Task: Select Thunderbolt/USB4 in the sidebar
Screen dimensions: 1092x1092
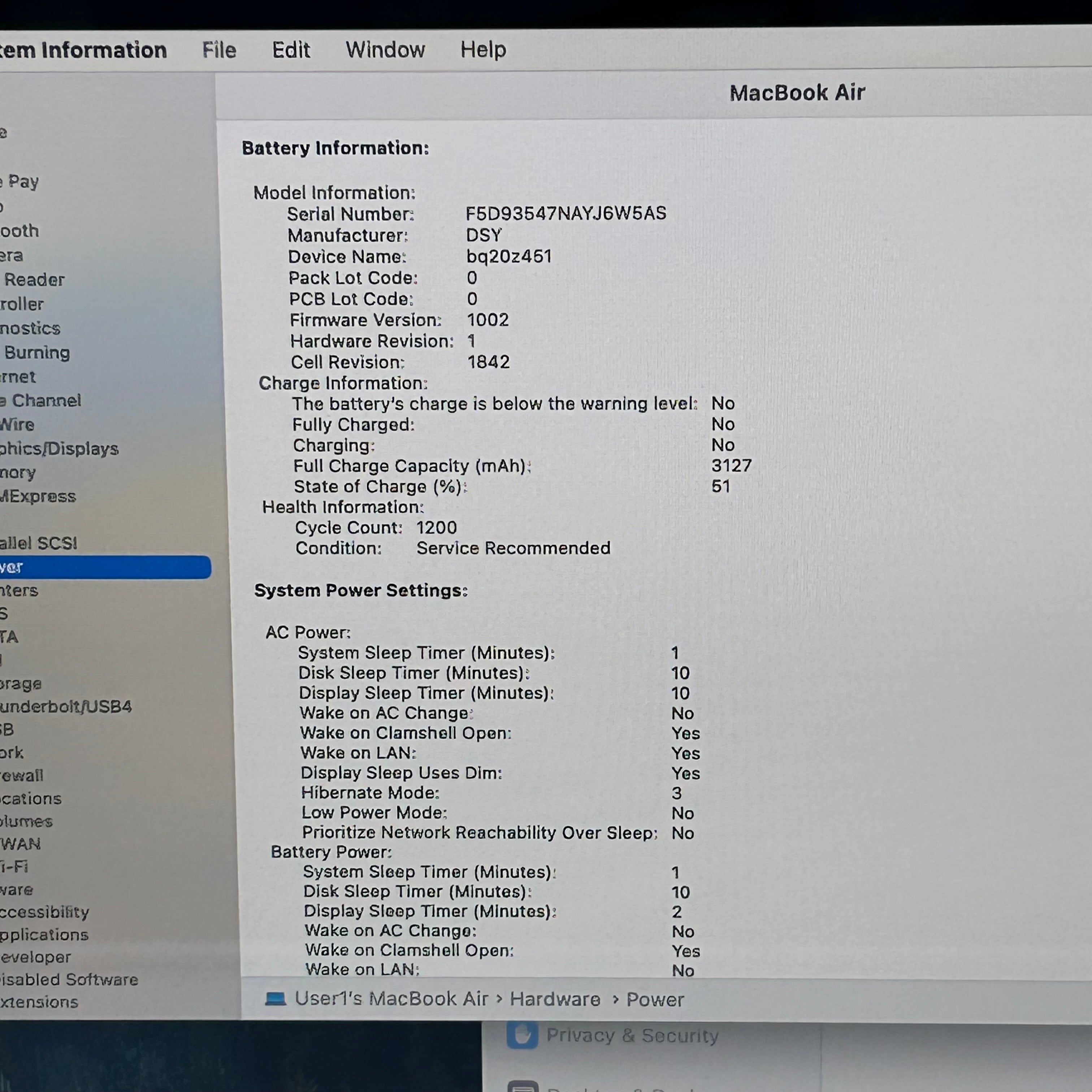Action: point(66,707)
